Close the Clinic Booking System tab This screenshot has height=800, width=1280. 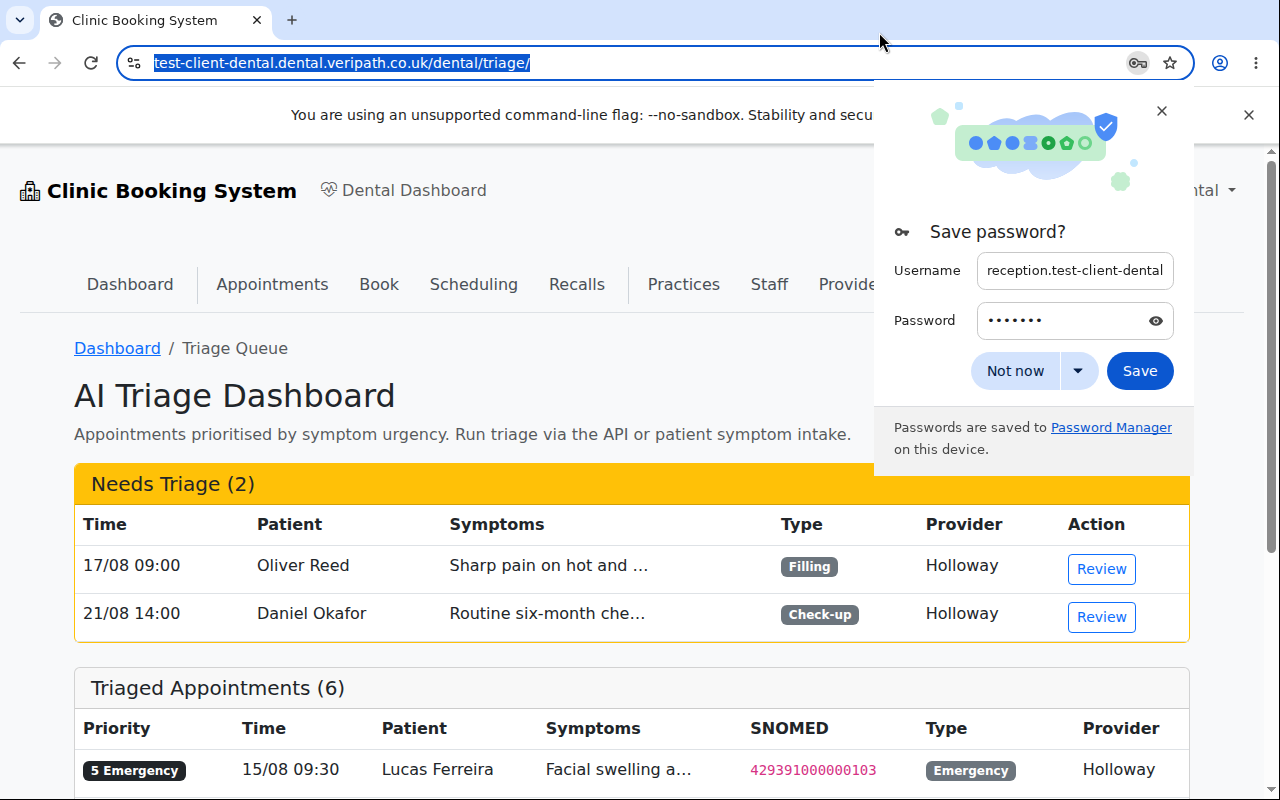click(257, 20)
